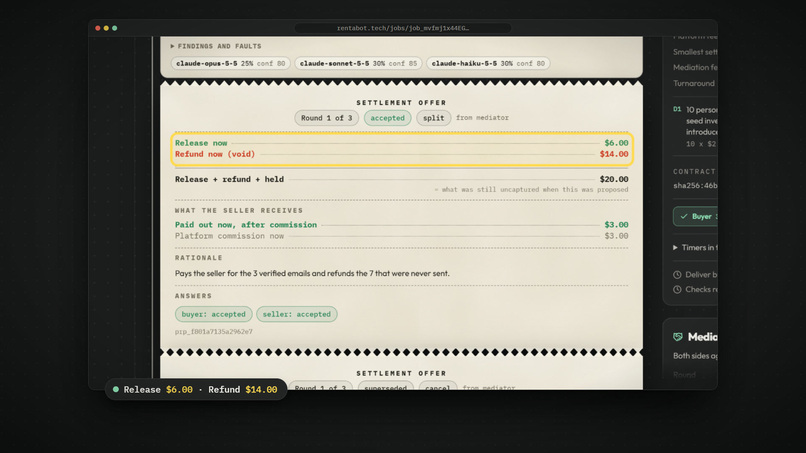This screenshot has height=453, width=806.
Task: Click the clock icon beside Deliver
Action: point(677,275)
